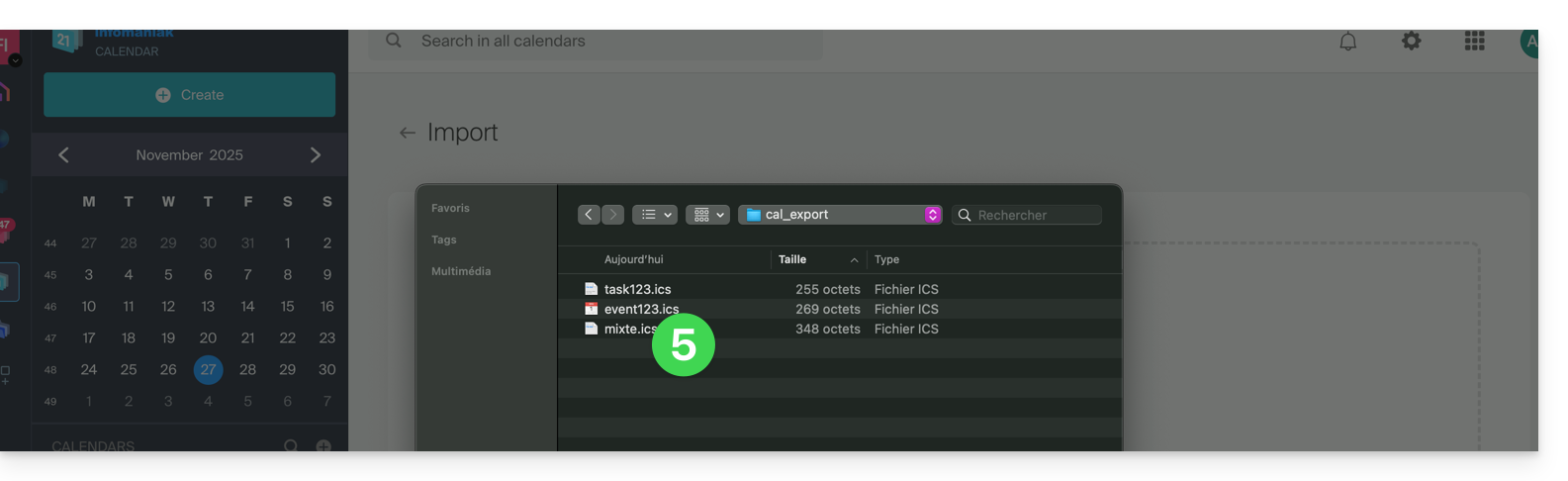Select November 27 in mini calendar

click(x=208, y=370)
